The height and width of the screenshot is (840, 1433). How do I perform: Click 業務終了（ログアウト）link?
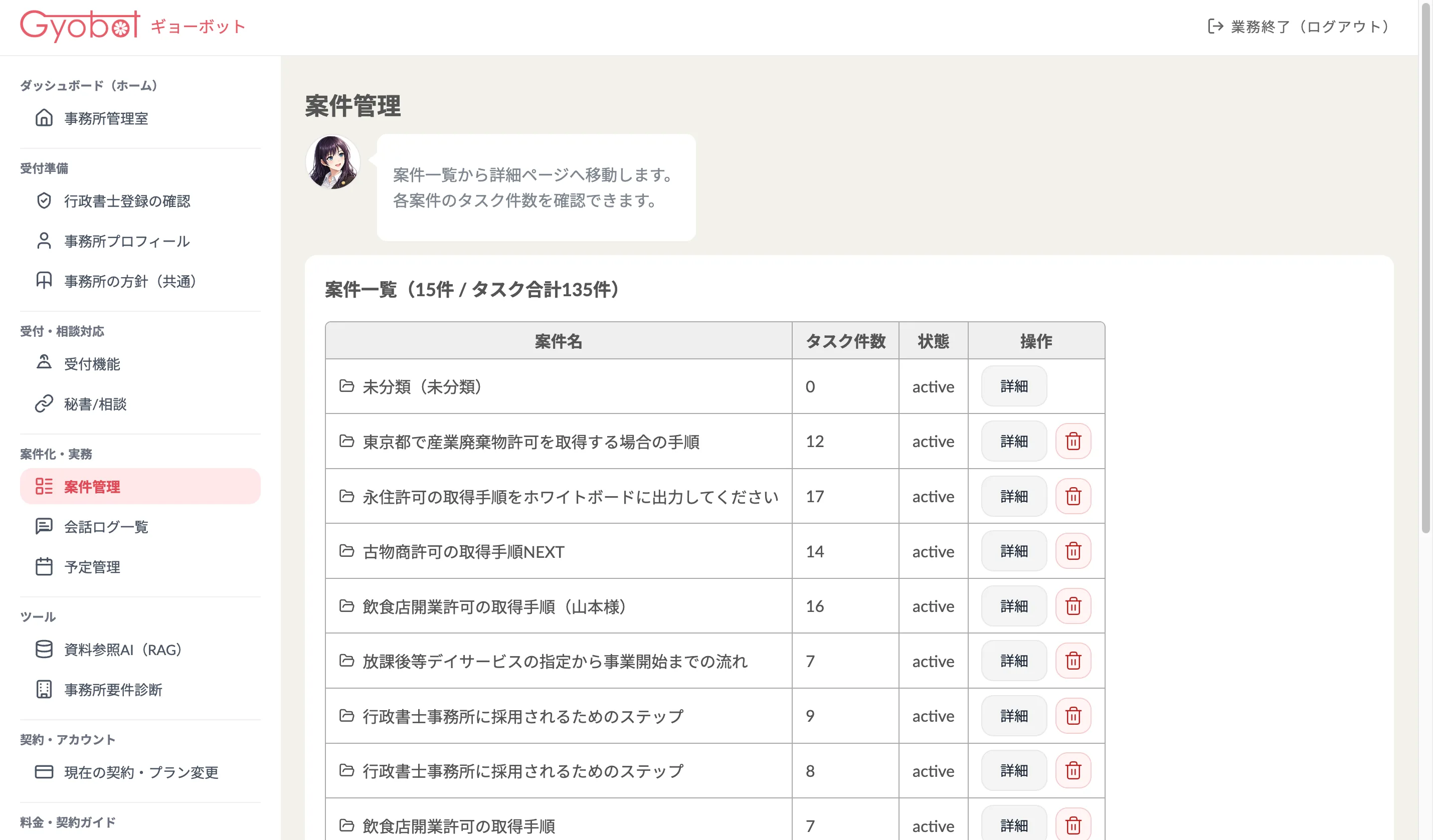1298,27
